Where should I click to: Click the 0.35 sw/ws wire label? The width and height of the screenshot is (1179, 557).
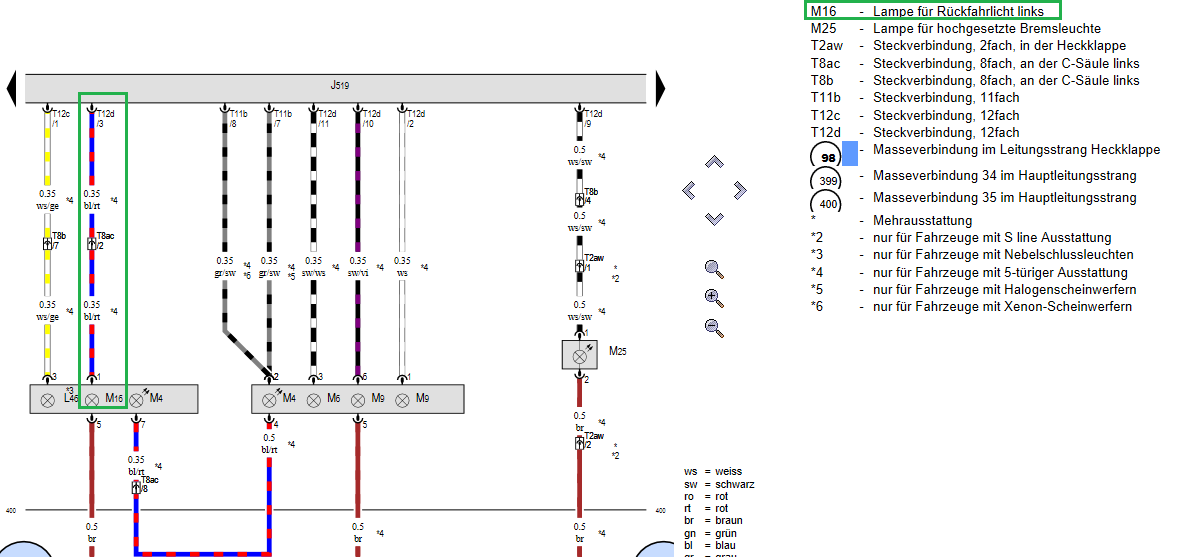point(314,266)
